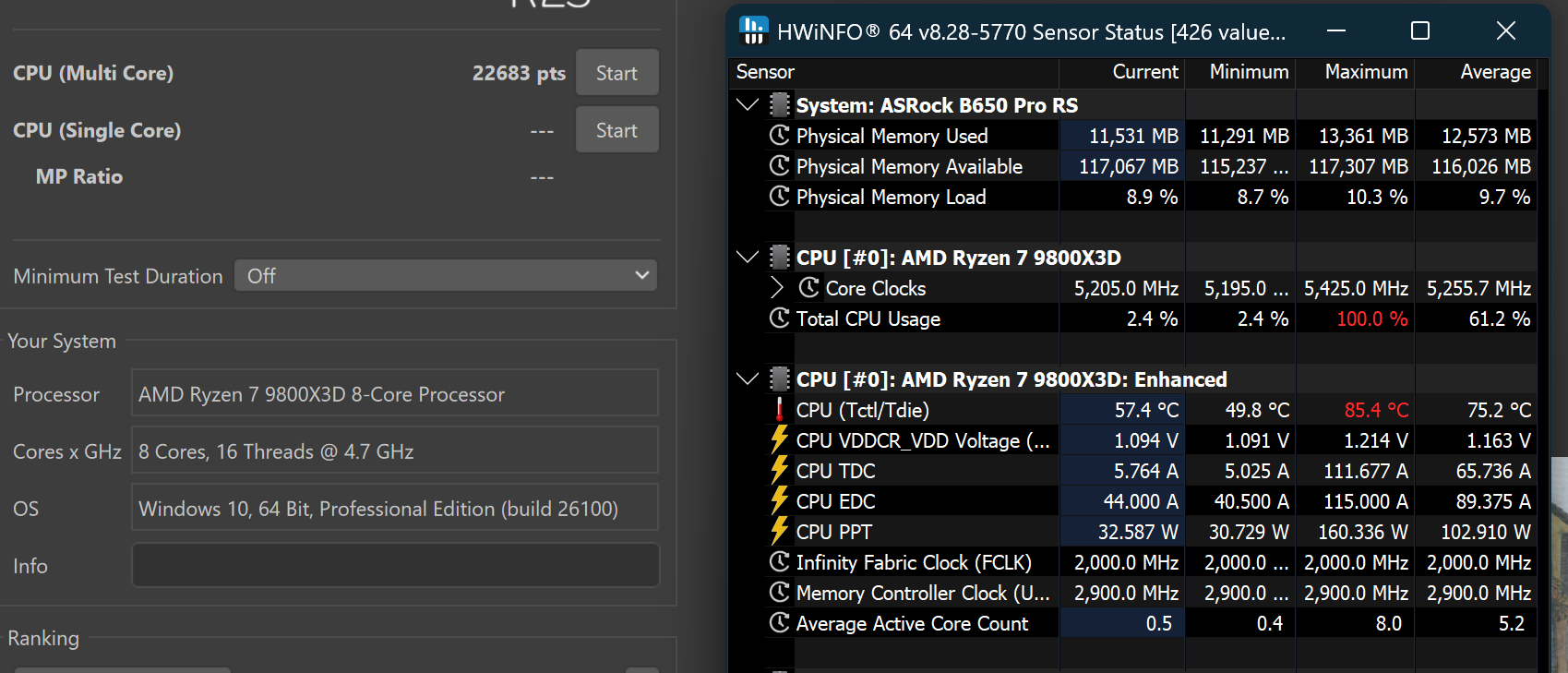
Task: Start the CPU Multi Core benchmark
Action: 616,73
